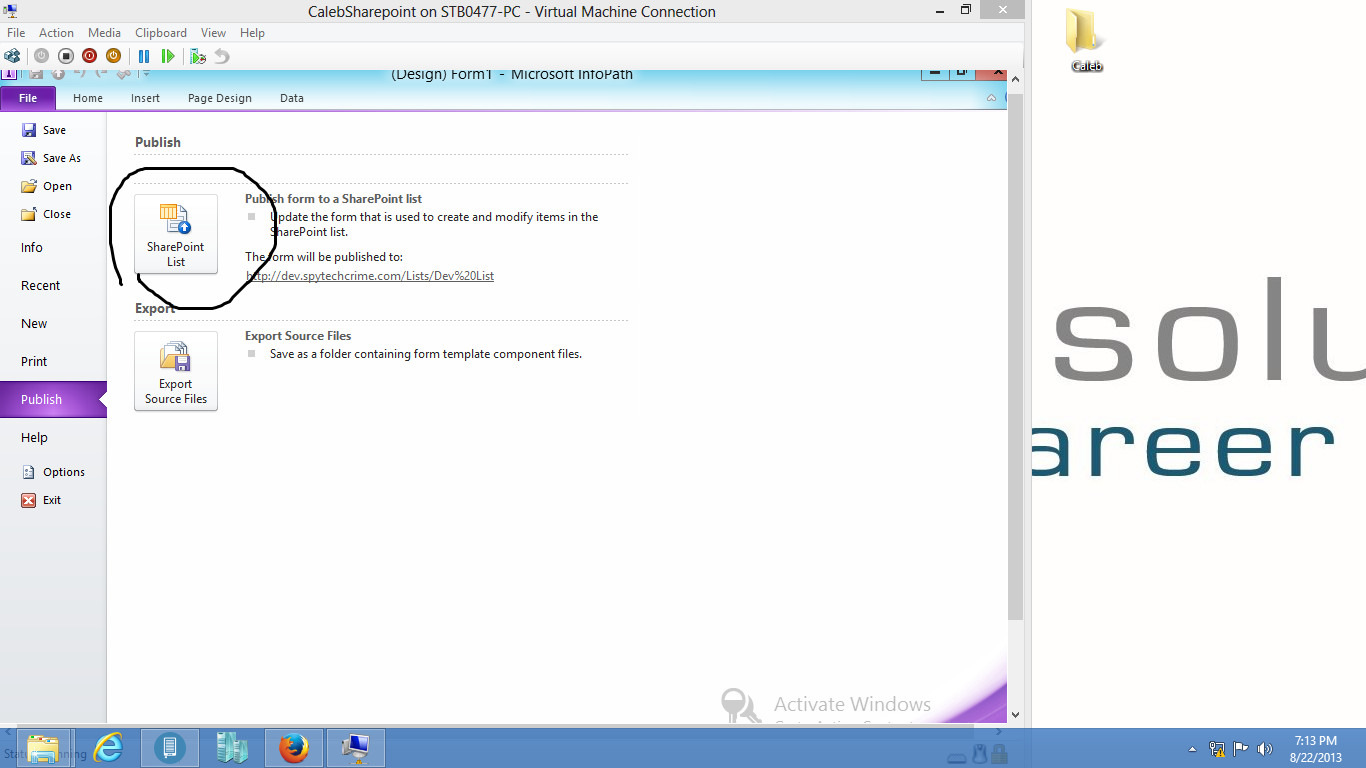Take a VM checkpoint snapshot with the toolbar icon
1366x768 pixels.
198,56
